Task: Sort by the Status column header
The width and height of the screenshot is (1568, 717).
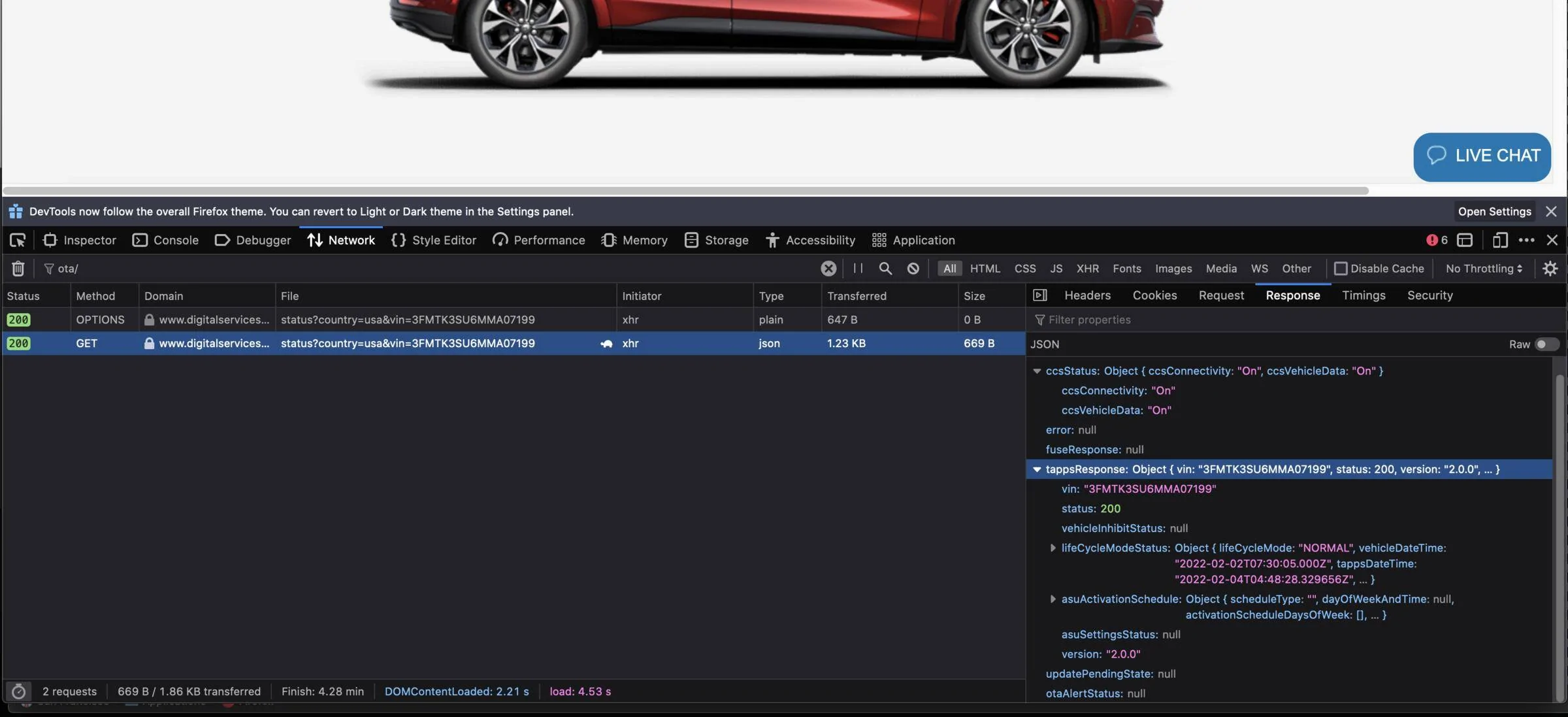Action: 37,296
